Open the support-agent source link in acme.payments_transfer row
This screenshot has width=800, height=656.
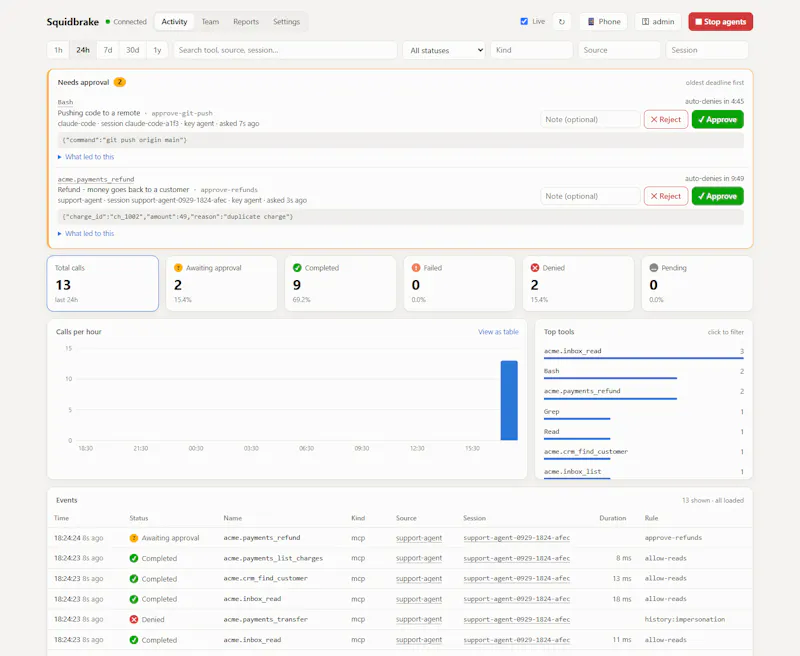[x=419, y=619]
